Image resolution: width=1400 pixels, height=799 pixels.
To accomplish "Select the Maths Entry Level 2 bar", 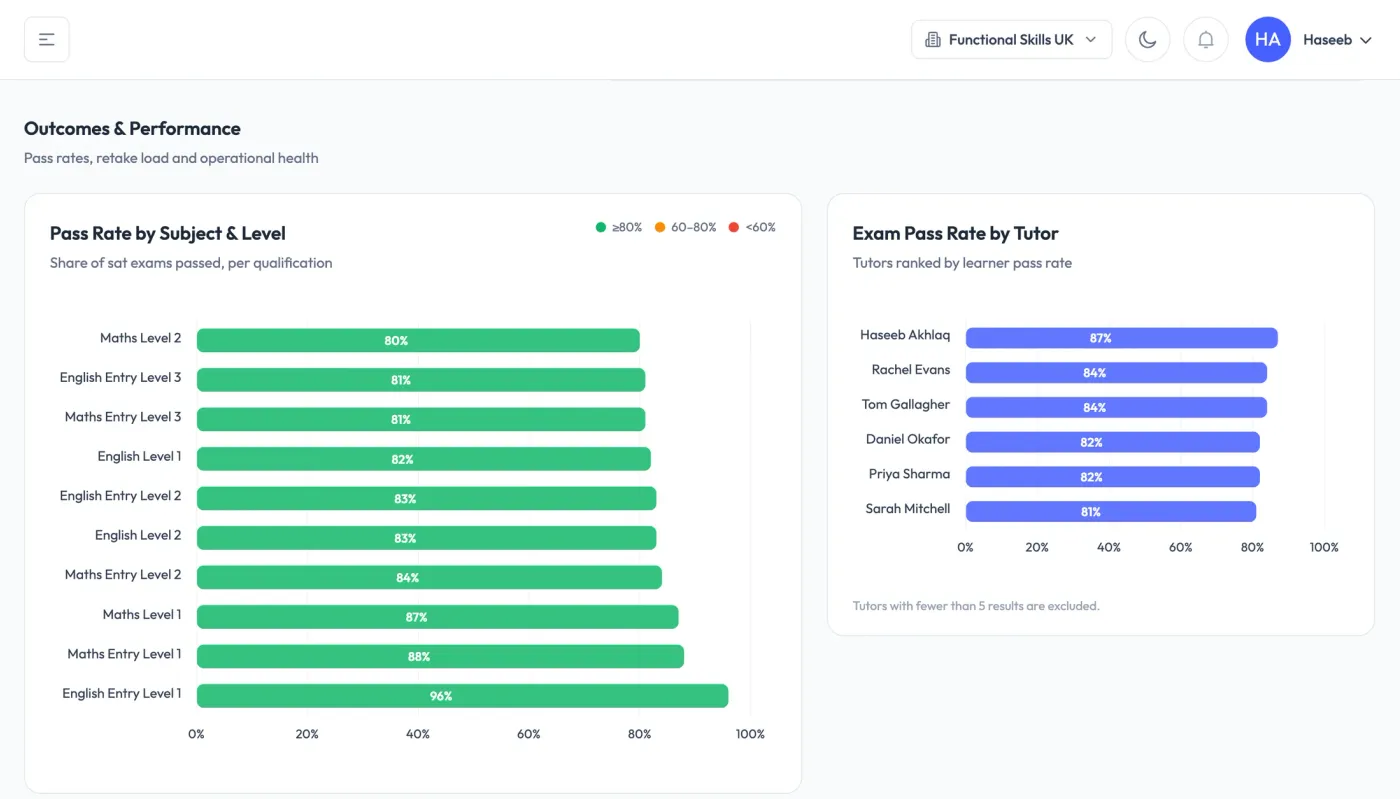I will click(x=429, y=577).
